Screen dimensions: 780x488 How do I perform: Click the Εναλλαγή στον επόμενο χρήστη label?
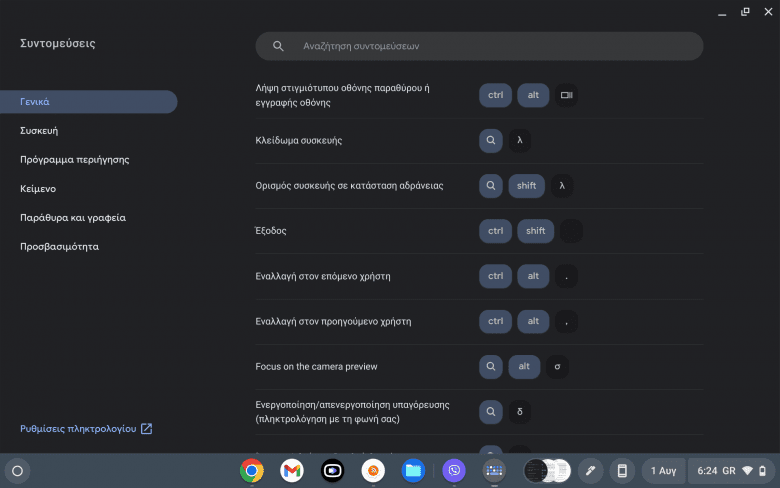323,276
